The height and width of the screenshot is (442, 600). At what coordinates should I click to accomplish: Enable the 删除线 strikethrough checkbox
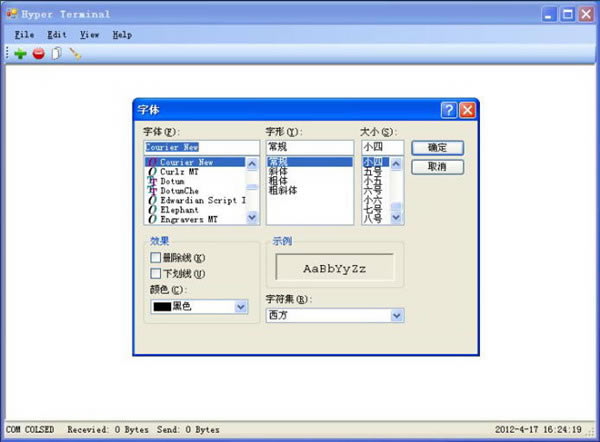pos(155,258)
